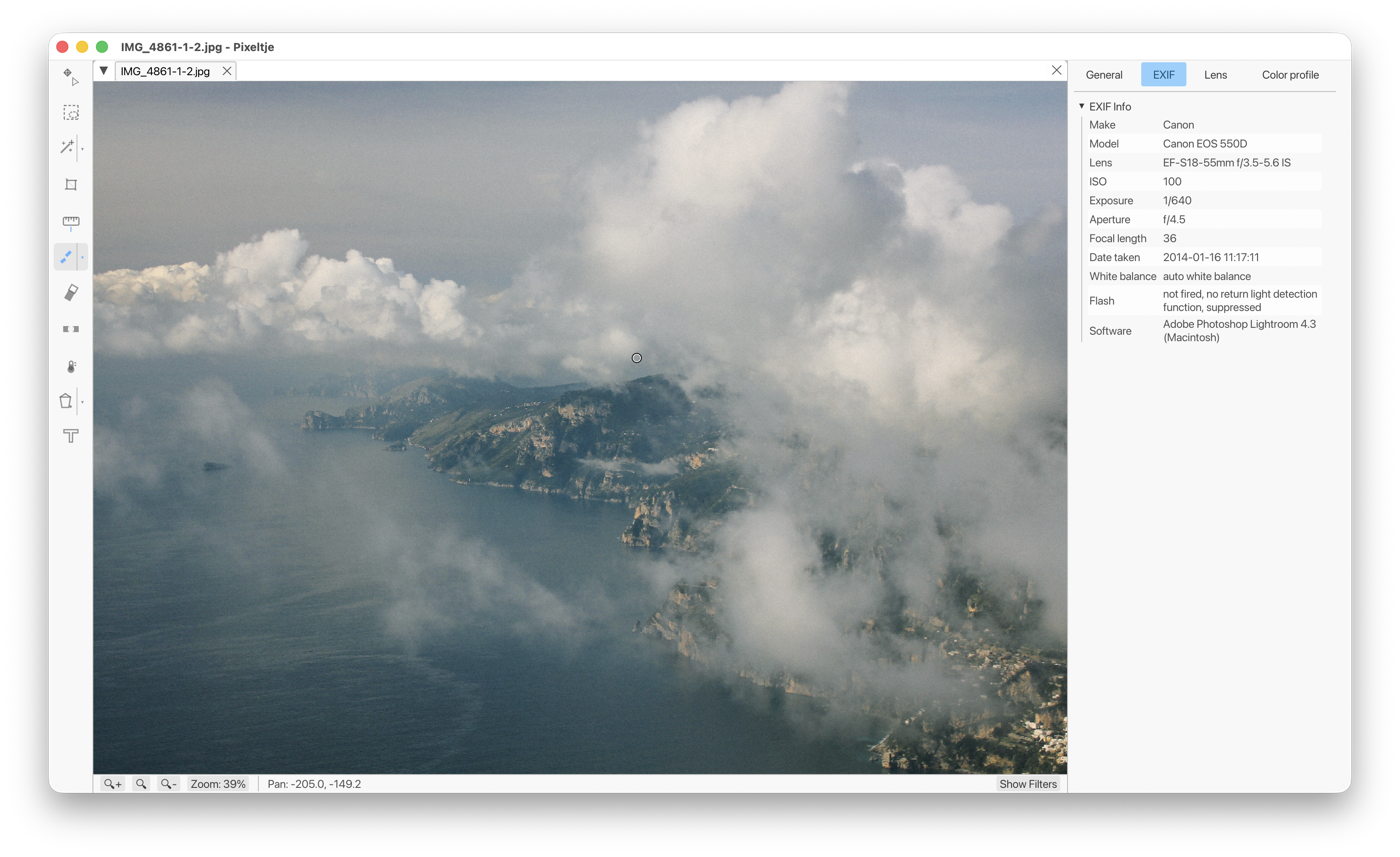1400x857 pixels.
Task: Click the zoom in magnifier button
Action: tap(113, 784)
